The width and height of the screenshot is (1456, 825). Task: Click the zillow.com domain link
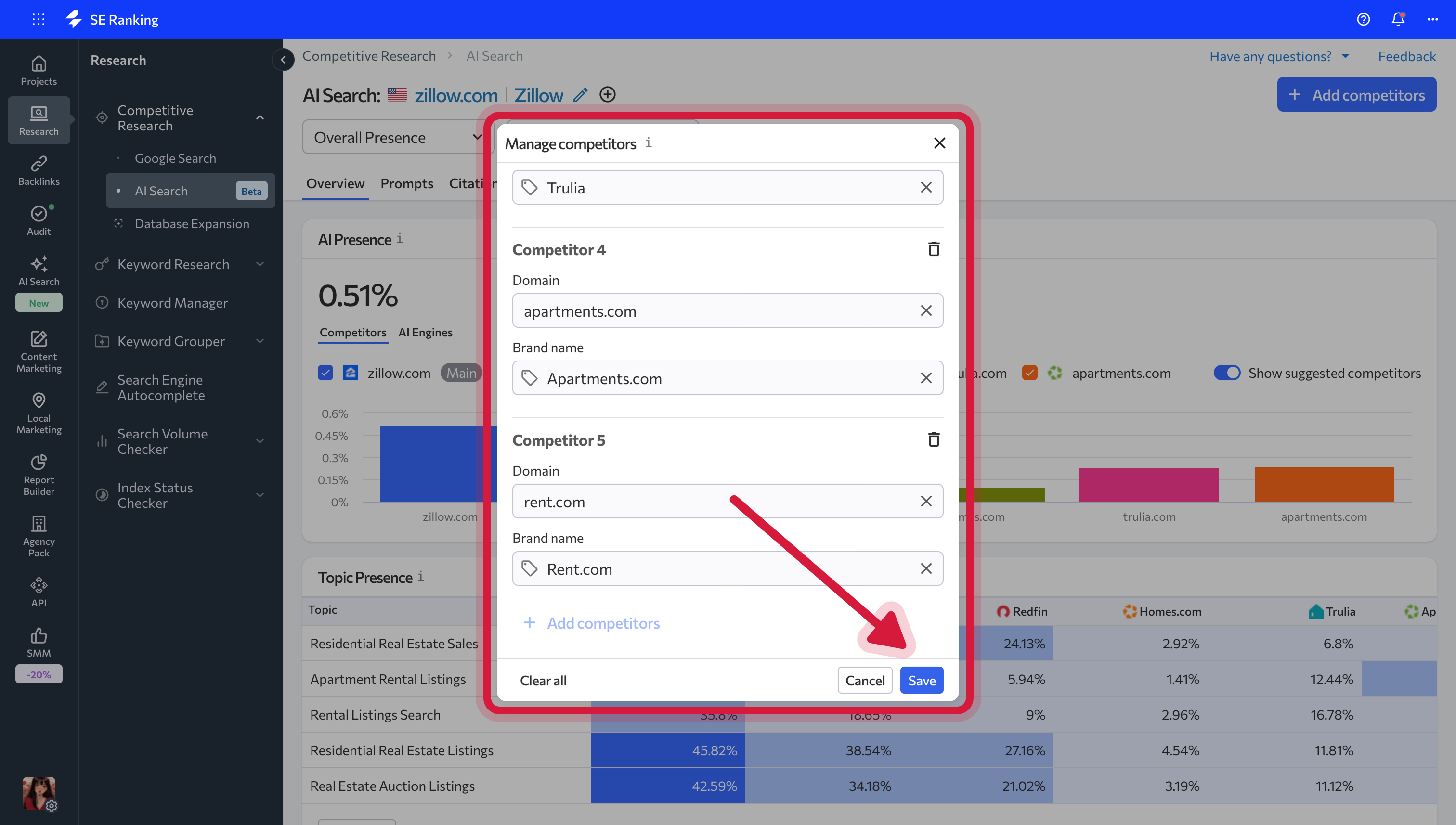tap(456, 95)
